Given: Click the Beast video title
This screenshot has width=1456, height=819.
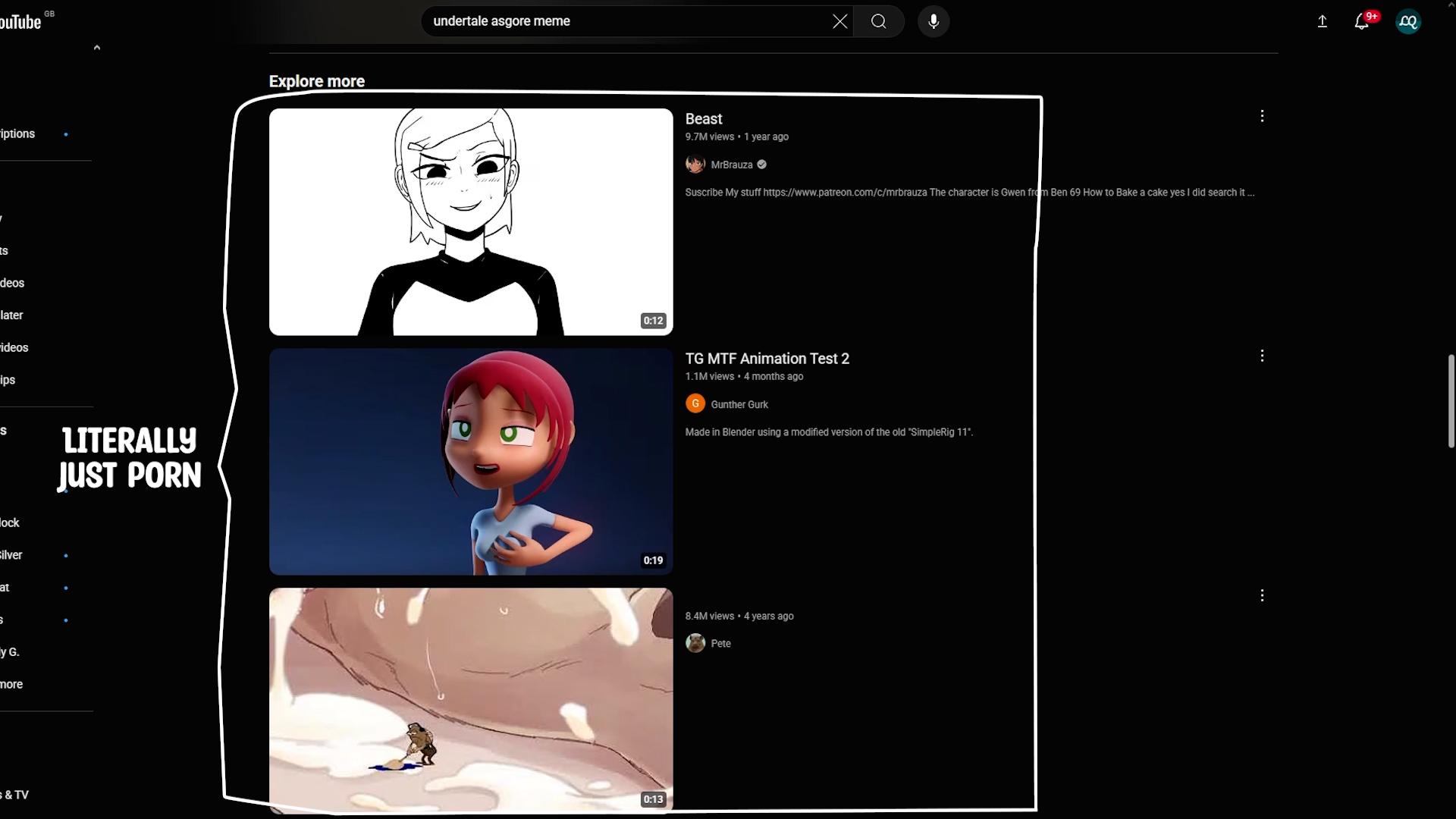Looking at the screenshot, I should point(703,119).
